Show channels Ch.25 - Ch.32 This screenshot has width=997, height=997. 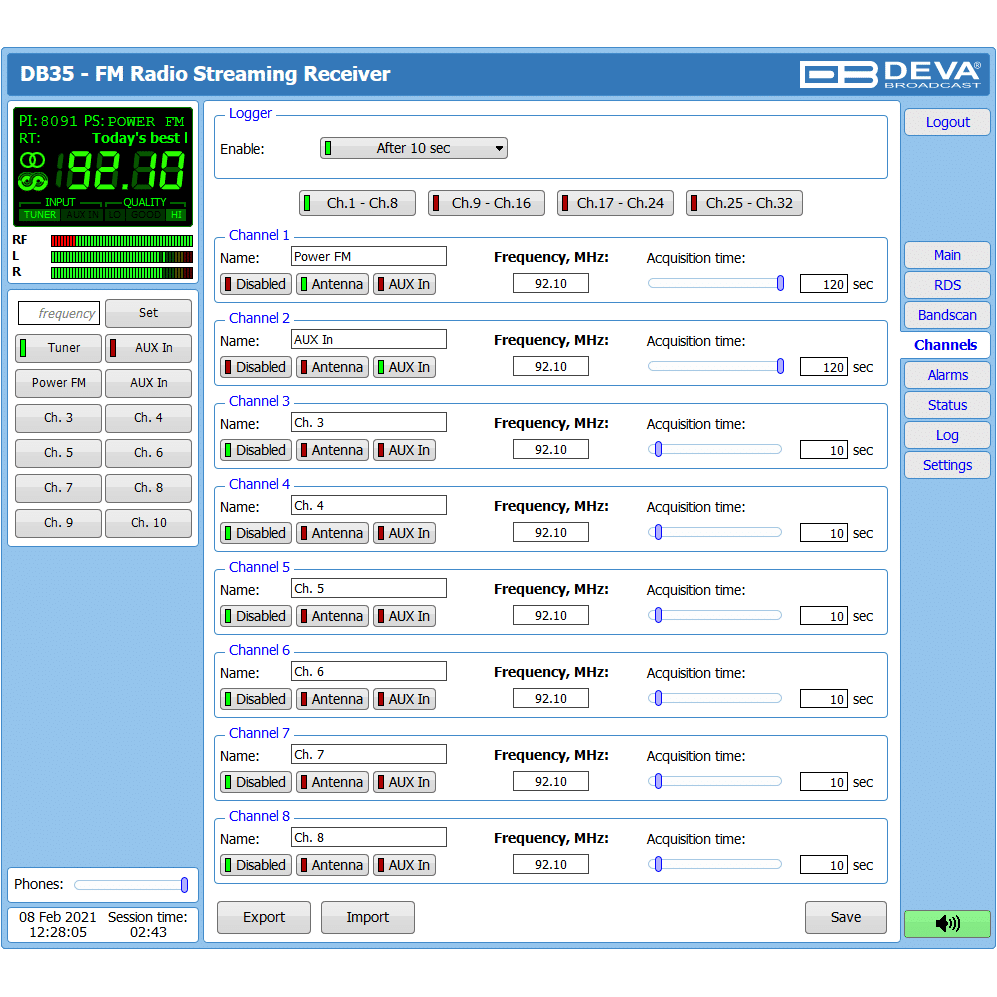point(744,203)
